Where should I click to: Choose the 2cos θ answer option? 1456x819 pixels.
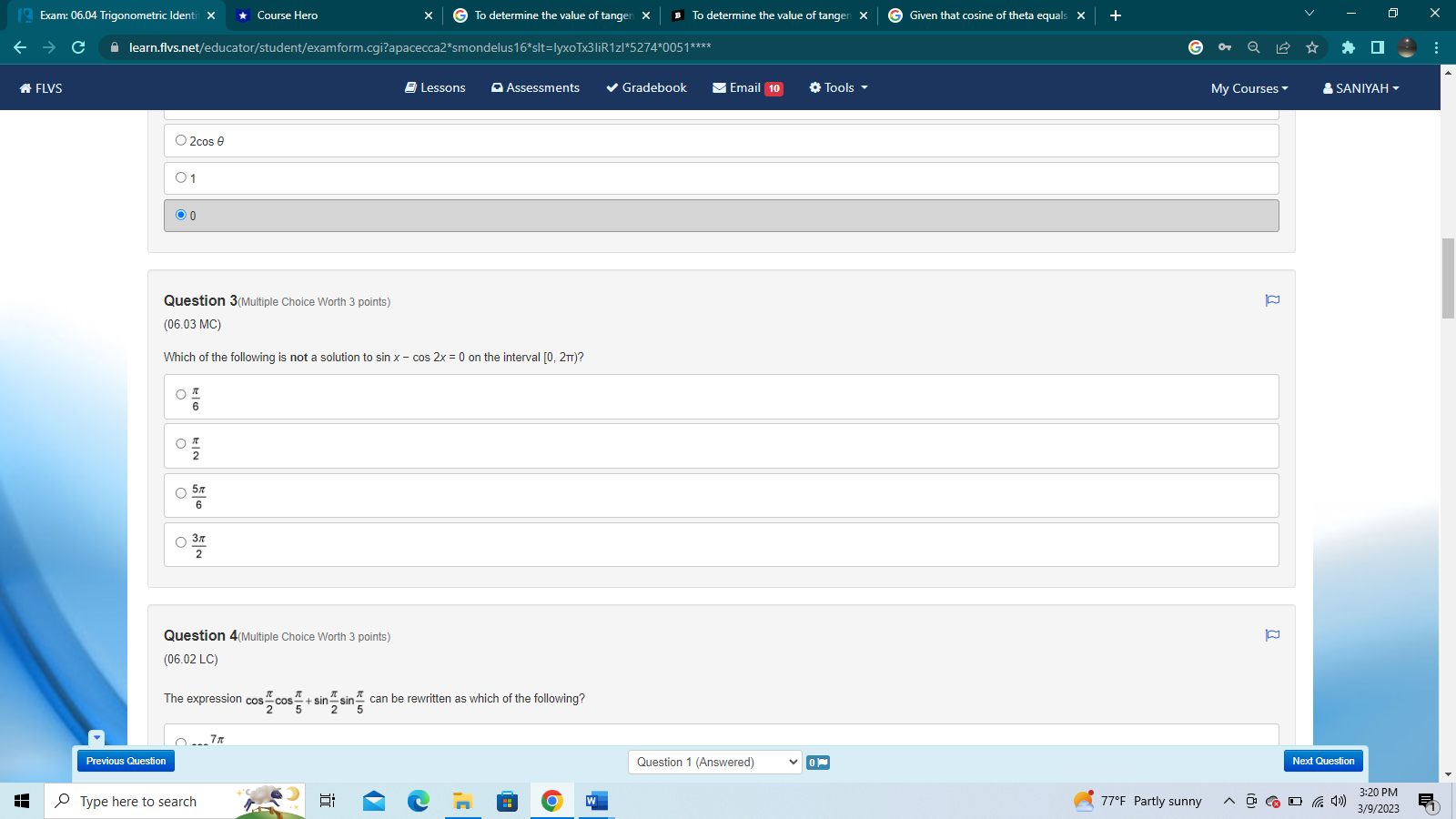[181, 139]
